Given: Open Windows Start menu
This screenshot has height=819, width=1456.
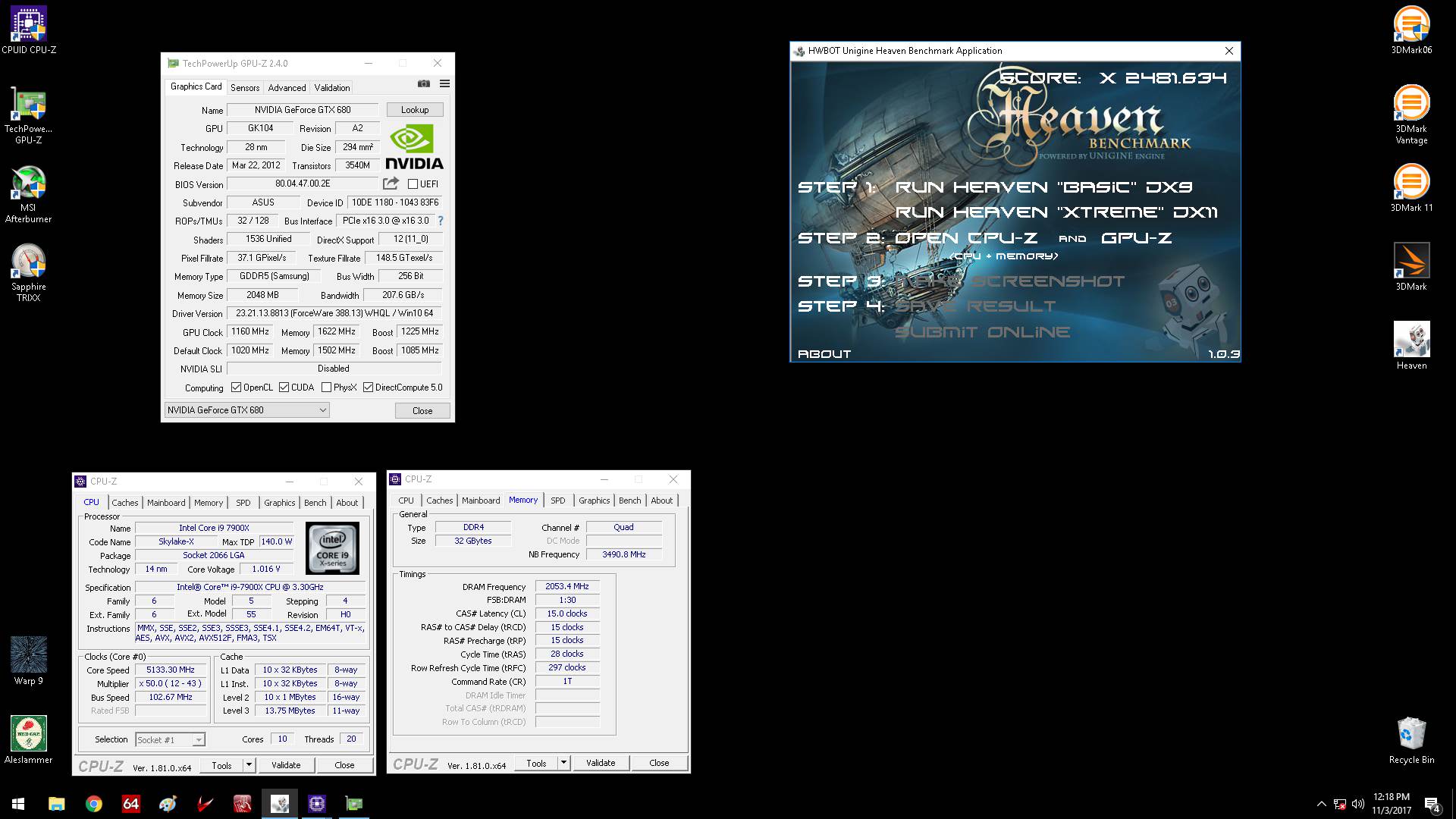Looking at the screenshot, I should click(x=18, y=804).
